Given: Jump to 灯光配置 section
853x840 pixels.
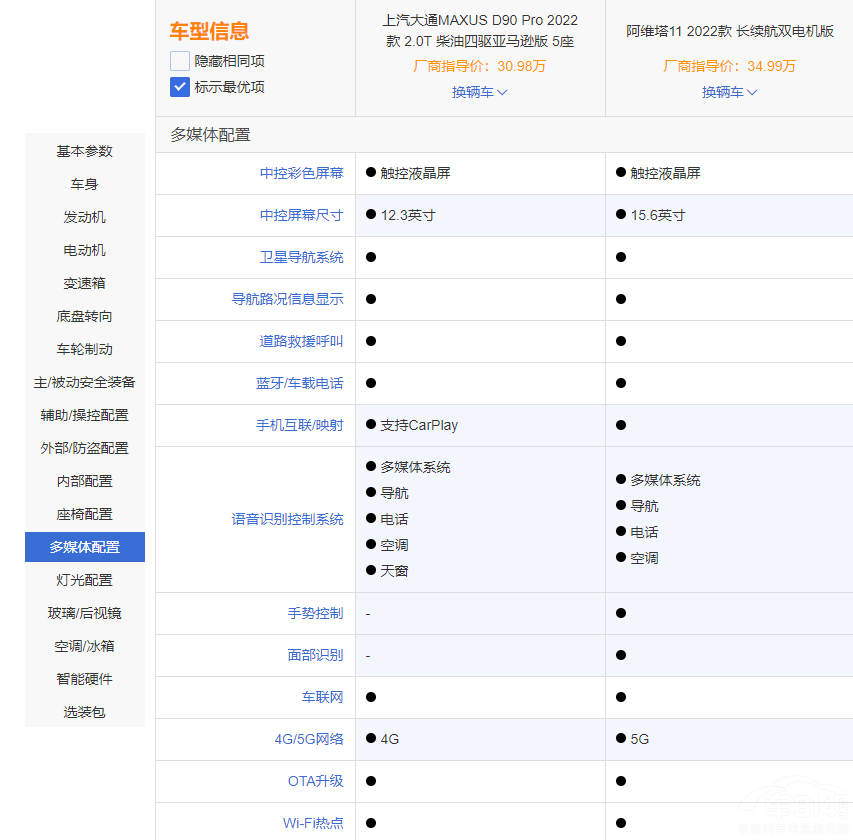Looking at the screenshot, I should [x=85, y=580].
